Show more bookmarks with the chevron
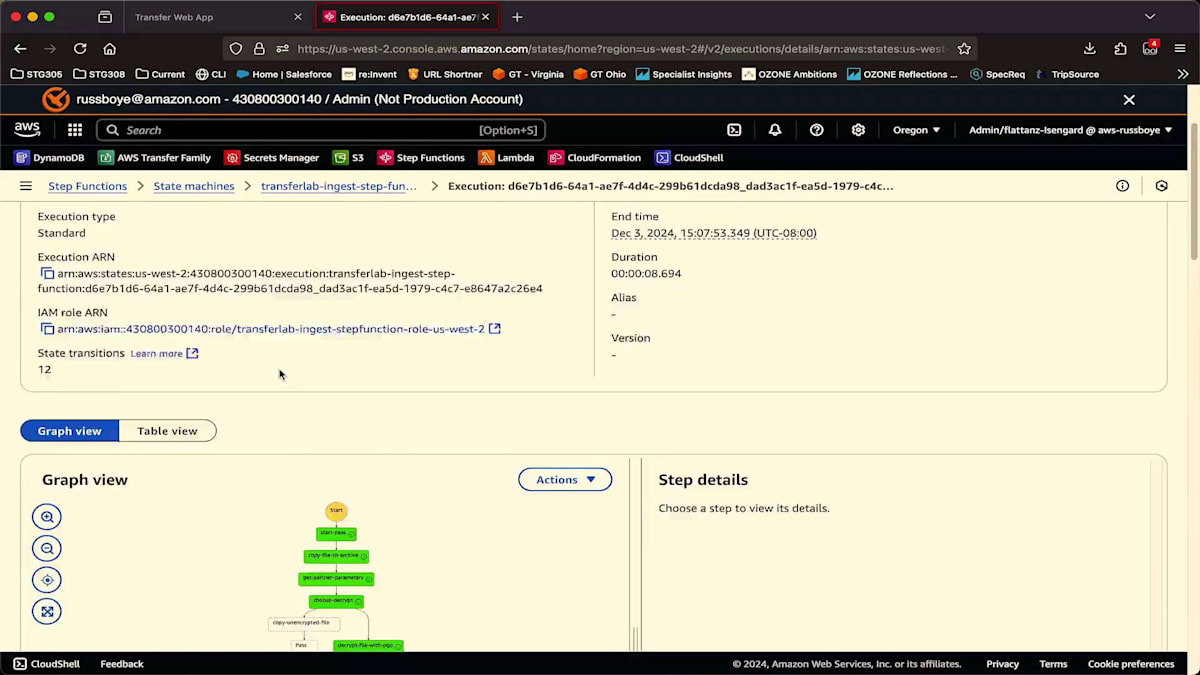Image resolution: width=1200 pixels, height=675 pixels. tap(1183, 74)
